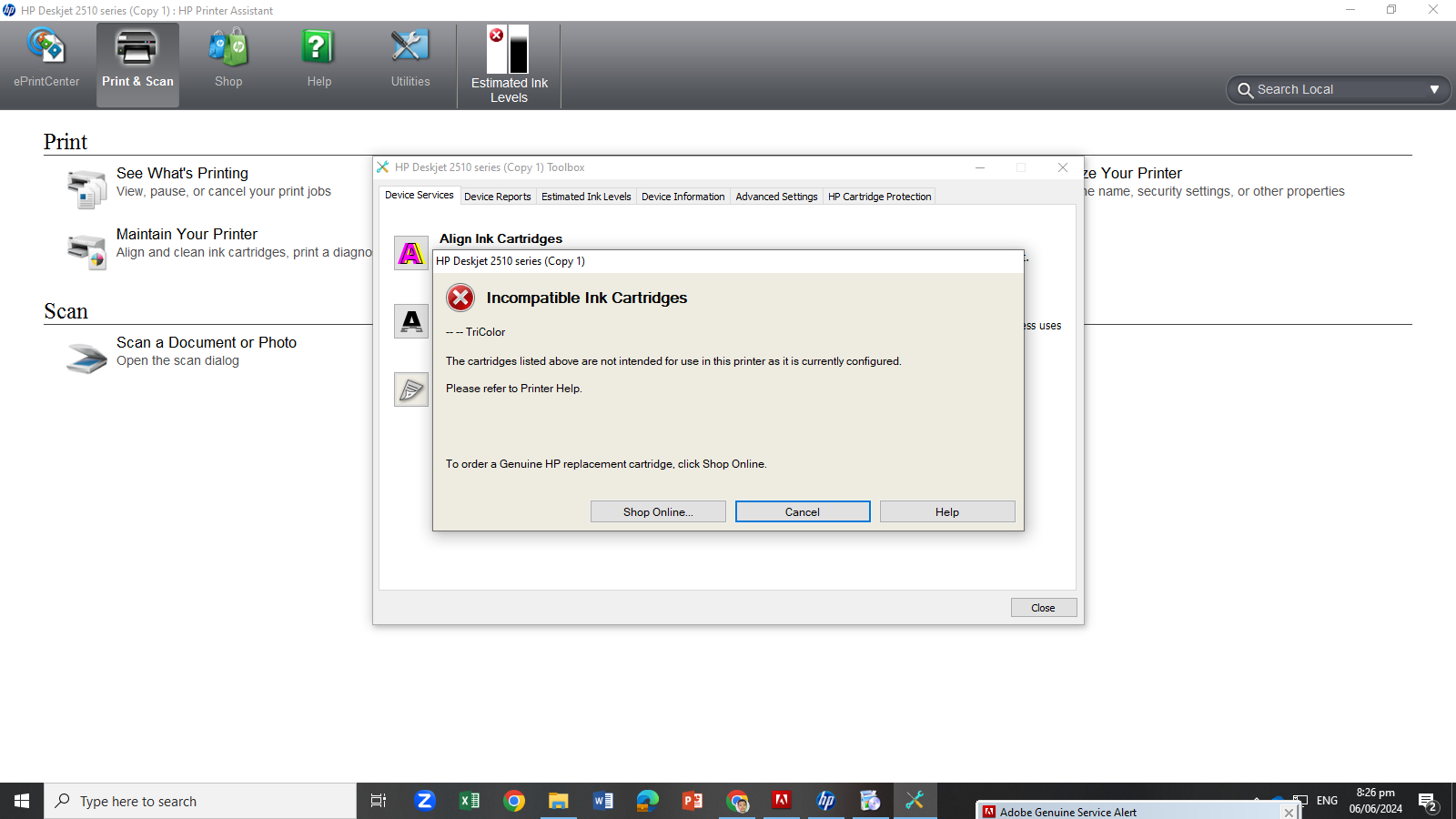Select the Print & Scan toolbar section
Viewport: 1456px width, 819px height.
[x=137, y=65]
